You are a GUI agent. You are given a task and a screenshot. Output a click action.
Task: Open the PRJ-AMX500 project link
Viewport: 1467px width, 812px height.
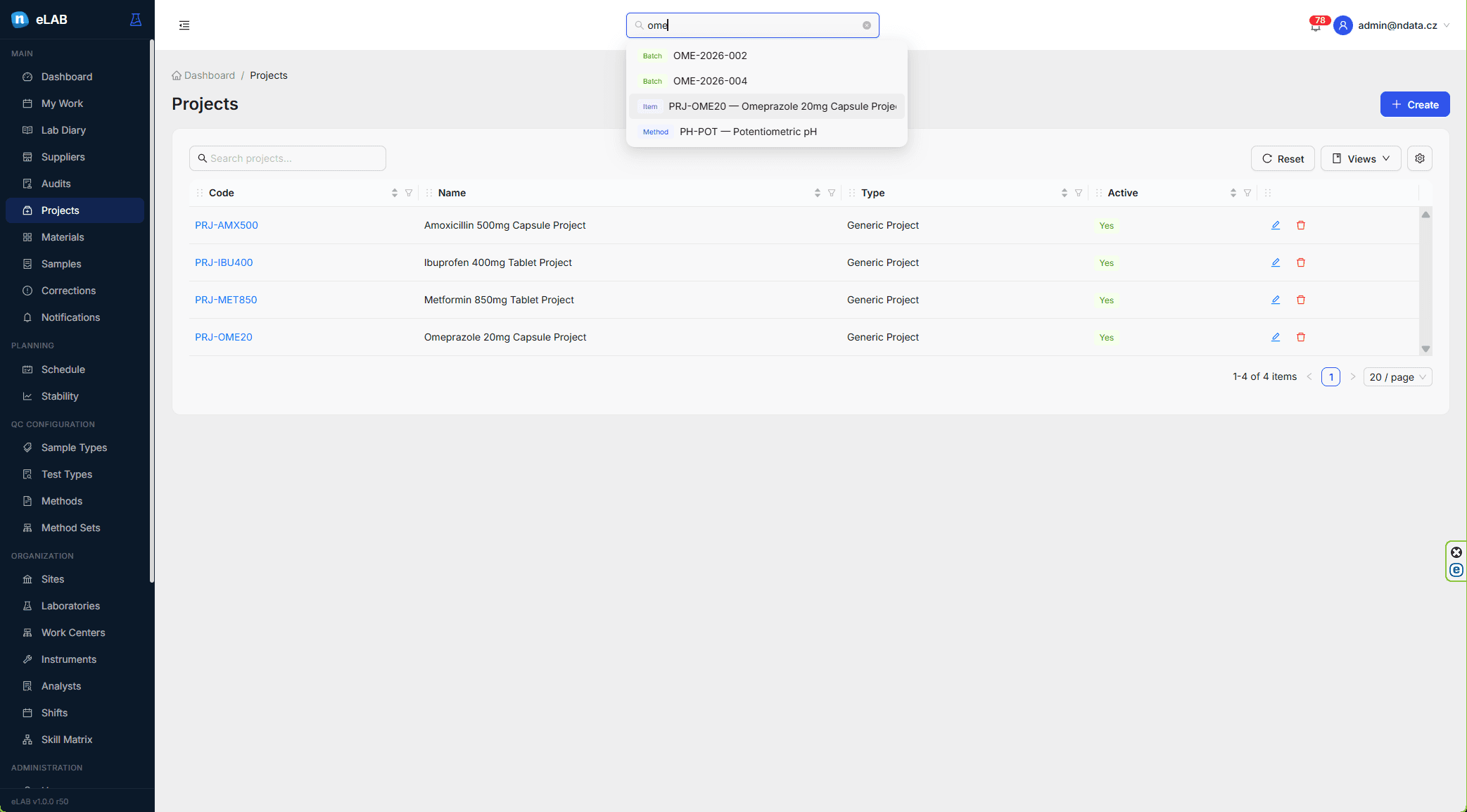[227, 225]
